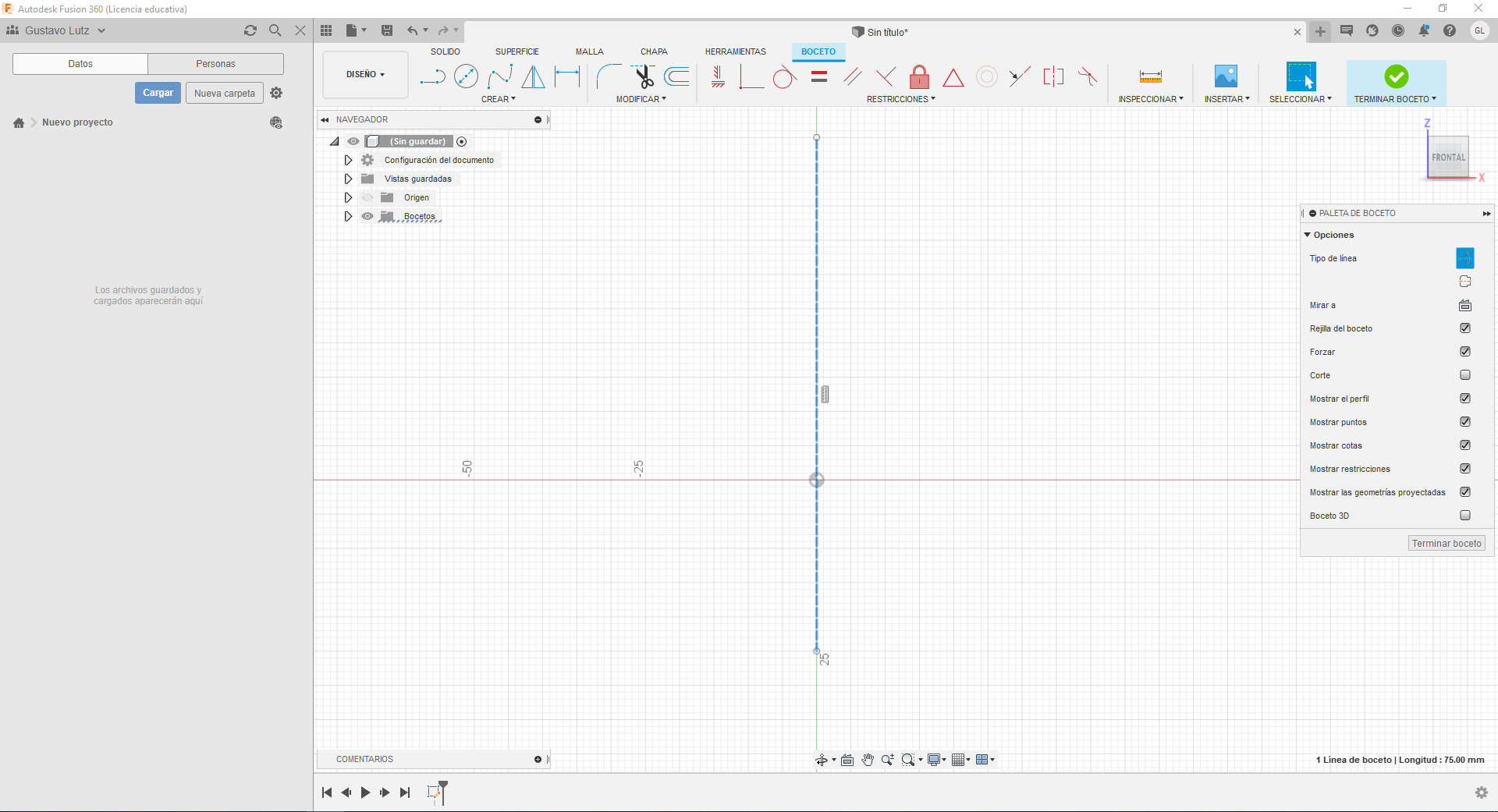This screenshot has height=812, width=1498.
Task: Click the timeline play button
Action: point(365,792)
